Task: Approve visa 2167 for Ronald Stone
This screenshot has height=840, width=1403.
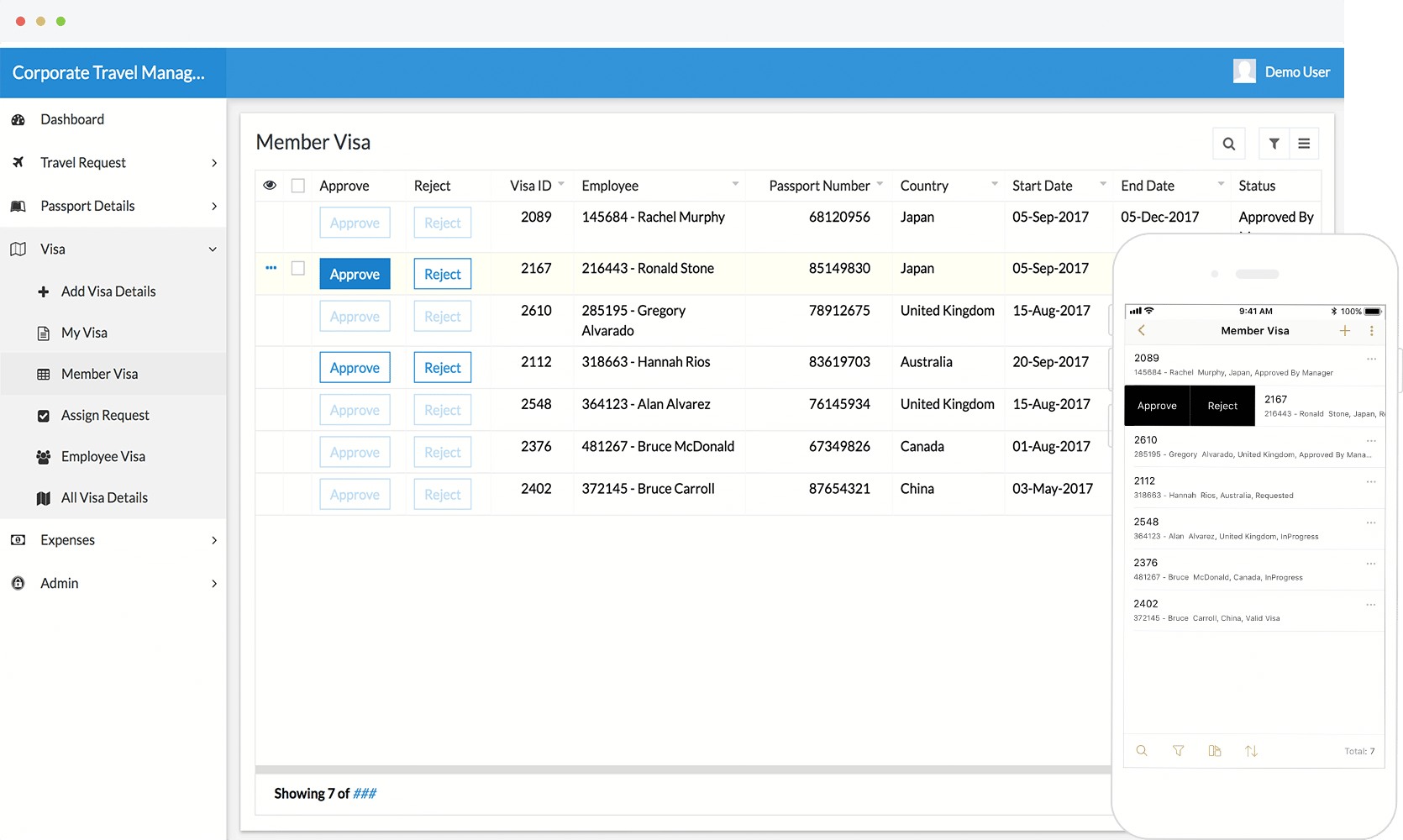Action: pos(355,273)
